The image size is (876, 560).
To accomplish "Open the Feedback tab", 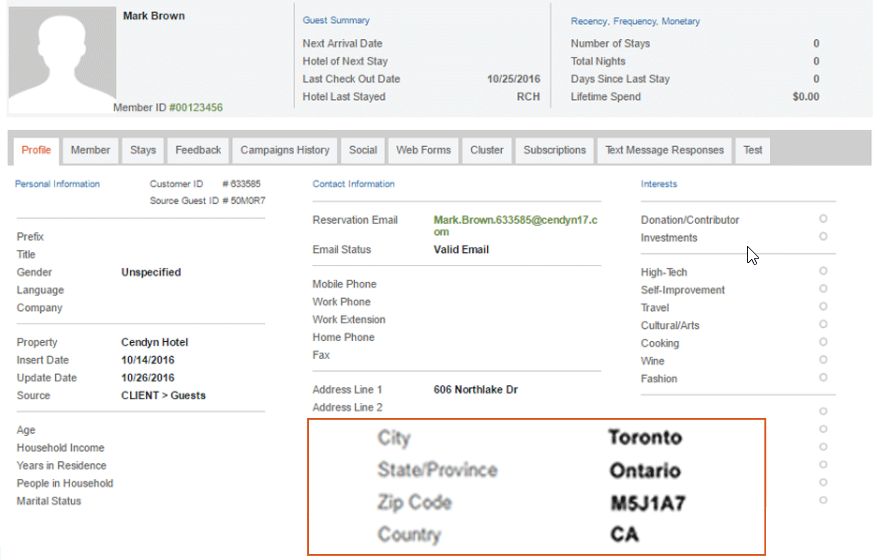I will [x=198, y=150].
